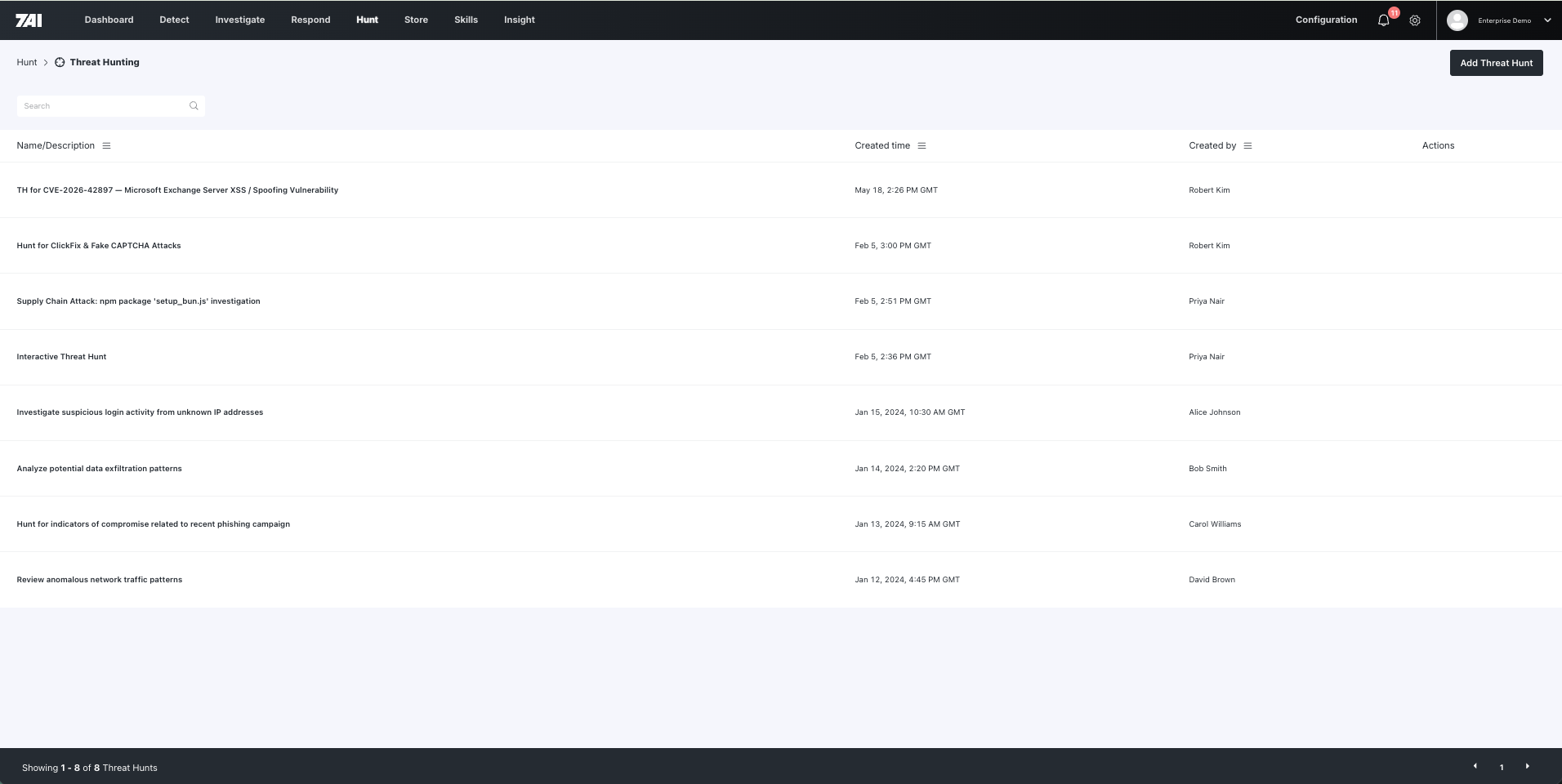The height and width of the screenshot is (784, 1562).
Task: Open the Skills menu
Action: click(466, 20)
